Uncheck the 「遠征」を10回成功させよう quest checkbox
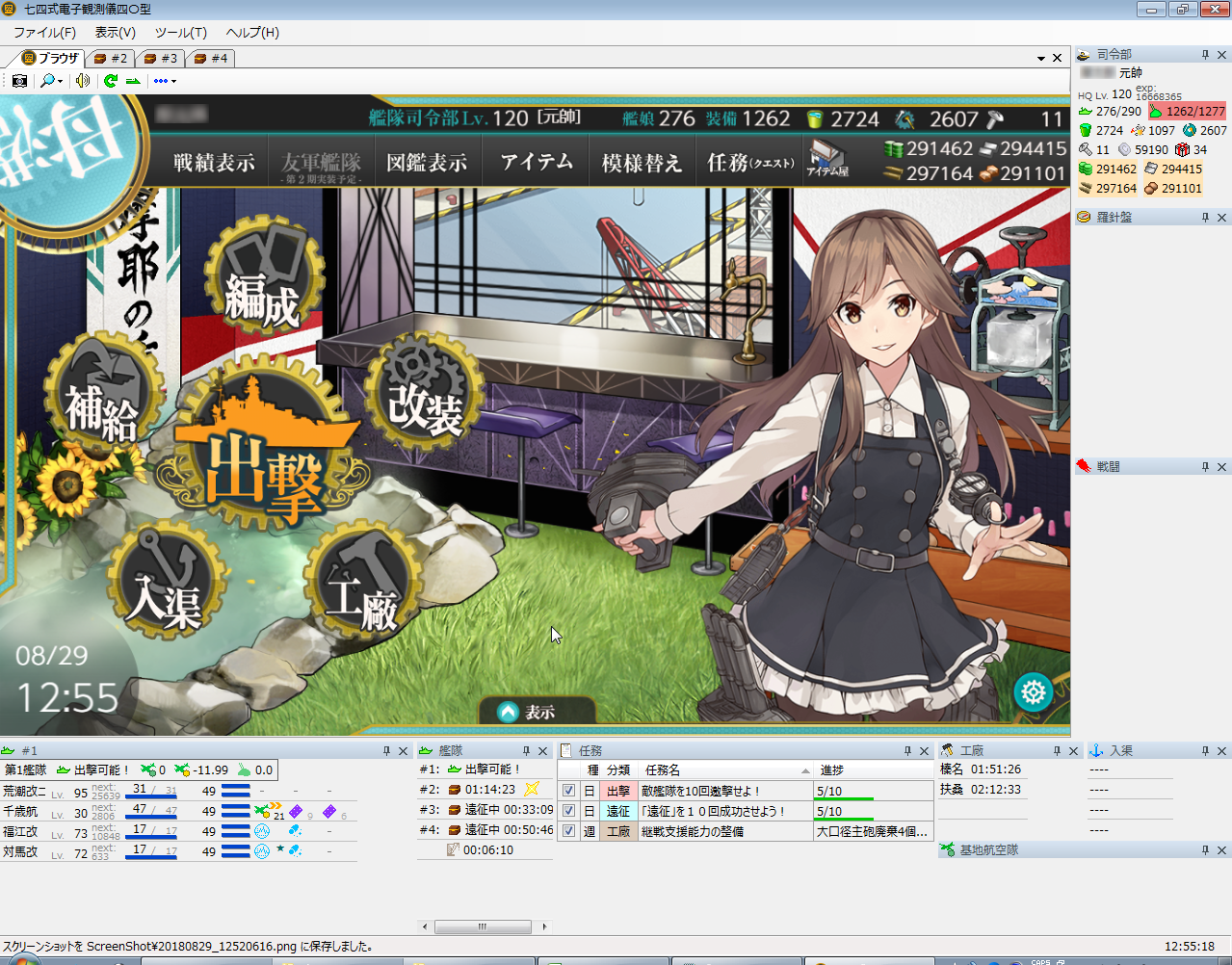The height and width of the screenshot is (965, 1232). (568, 811)
